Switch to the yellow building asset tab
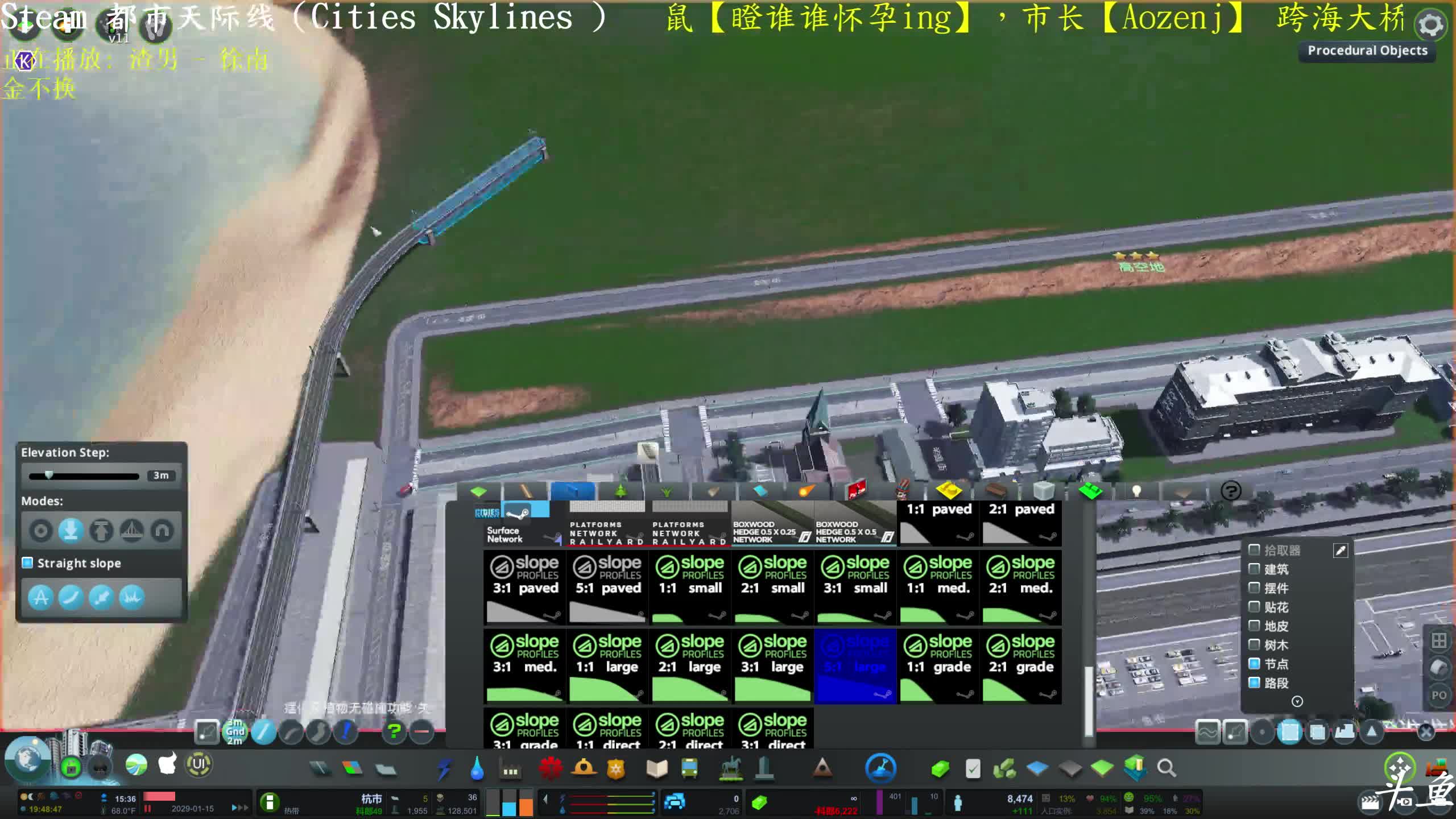 949,490
